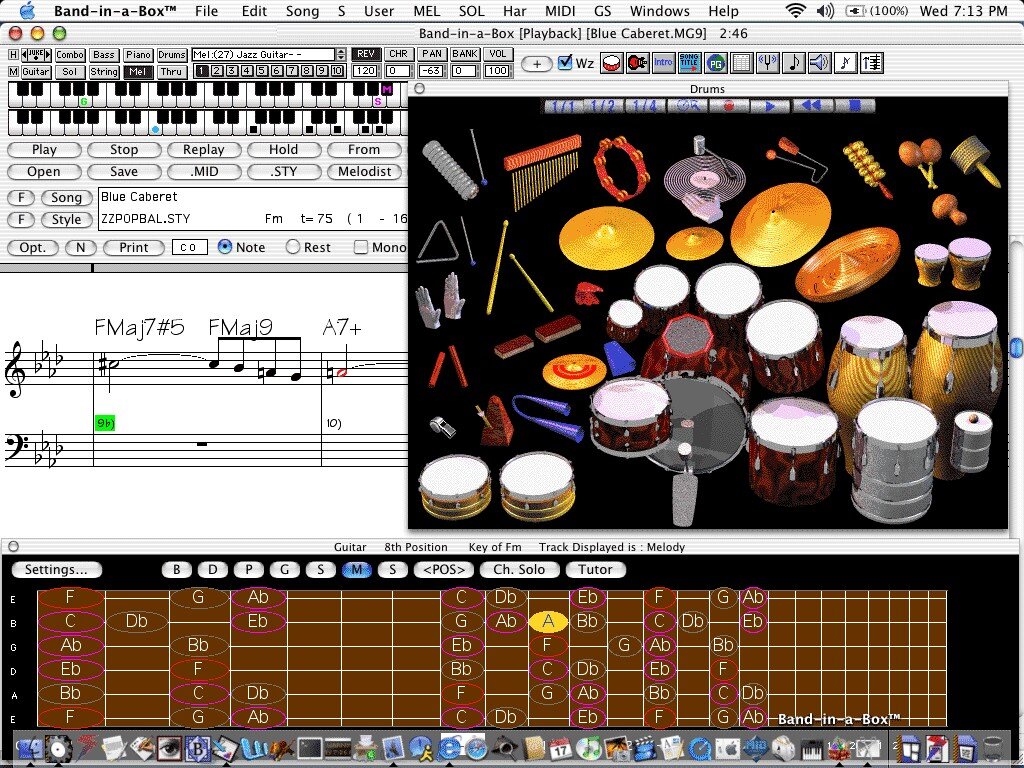The image size is (1024, 768).
Task: Toggle the Mono checkbox
Action: click(x=360, y=247)
